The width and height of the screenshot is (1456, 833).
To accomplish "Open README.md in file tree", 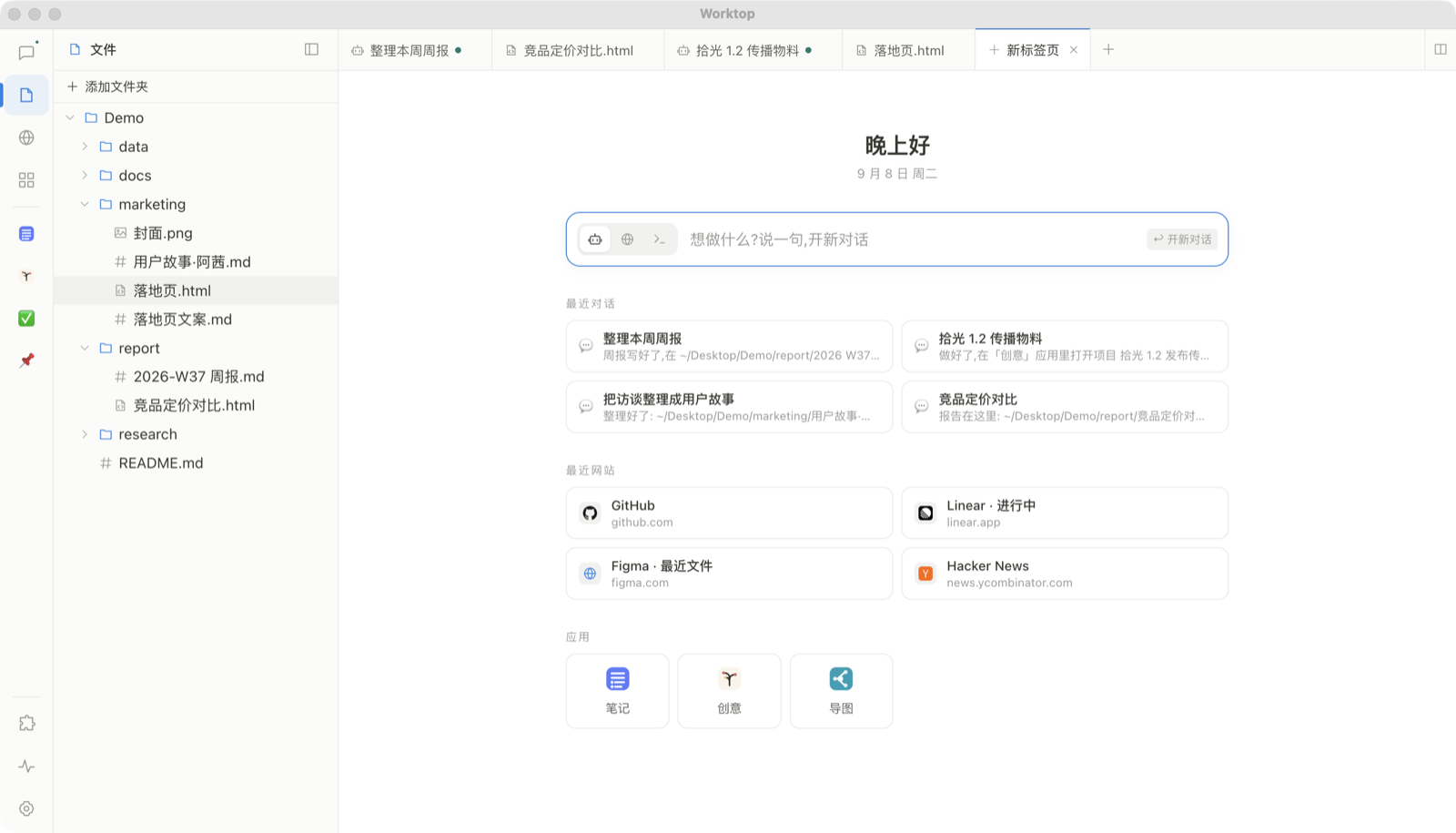I will 196,463.
